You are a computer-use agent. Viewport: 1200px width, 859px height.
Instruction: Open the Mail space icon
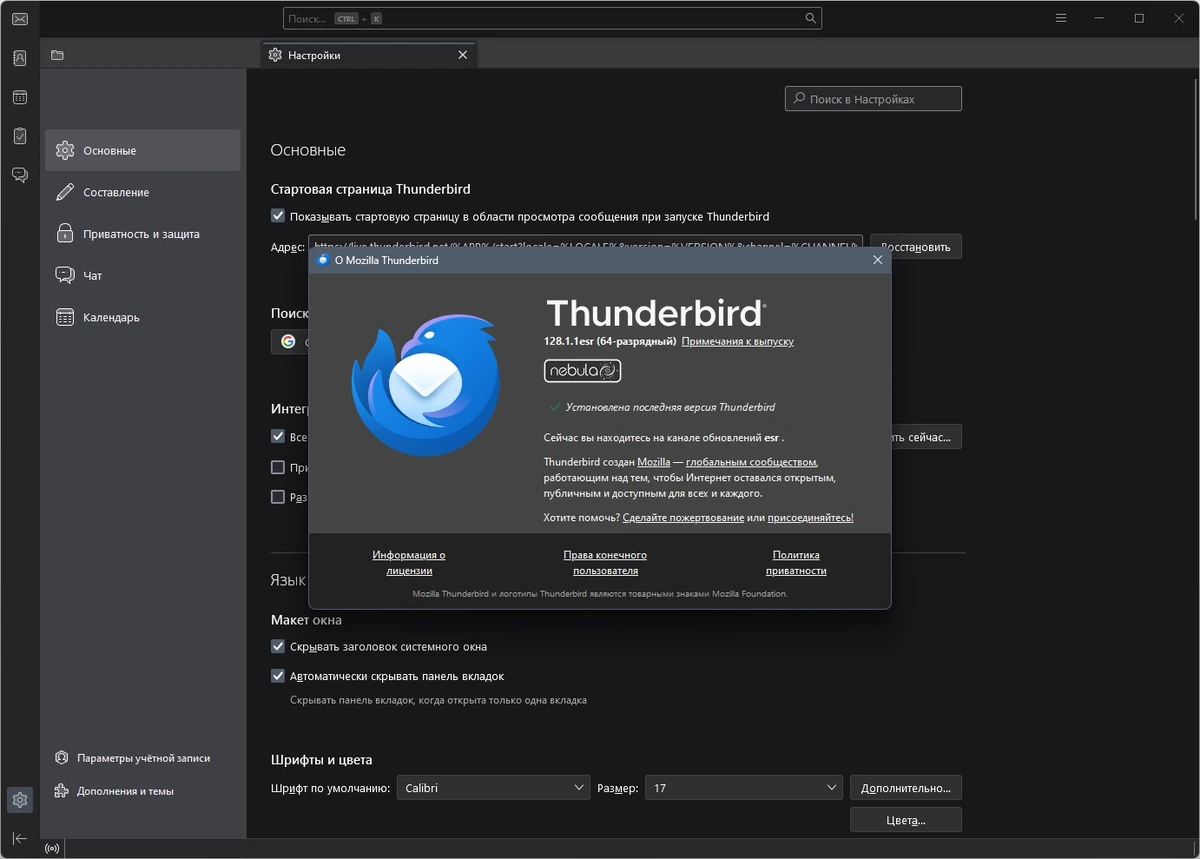coord(19,19)
